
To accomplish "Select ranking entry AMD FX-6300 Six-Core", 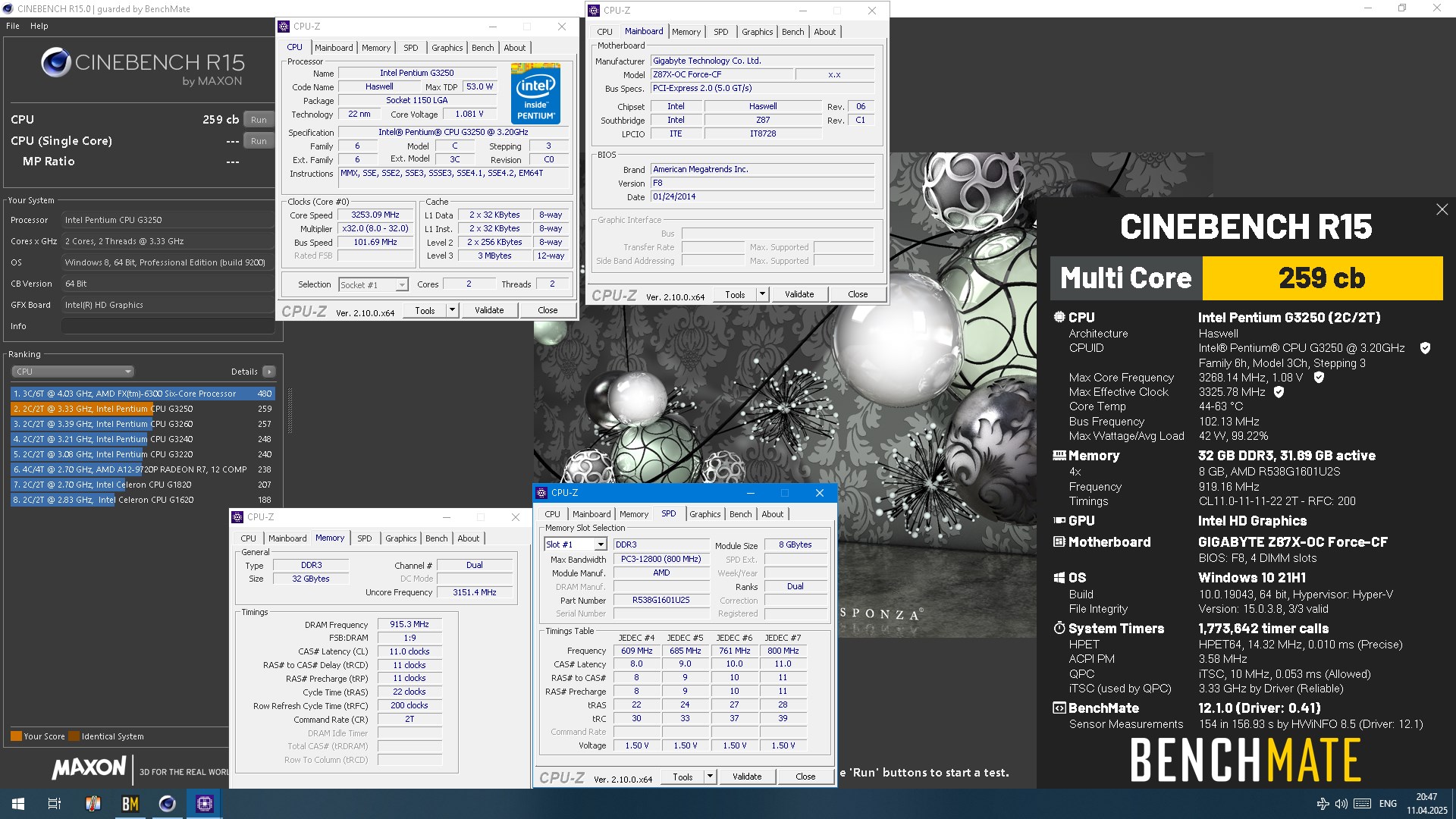I will point(143,394).
